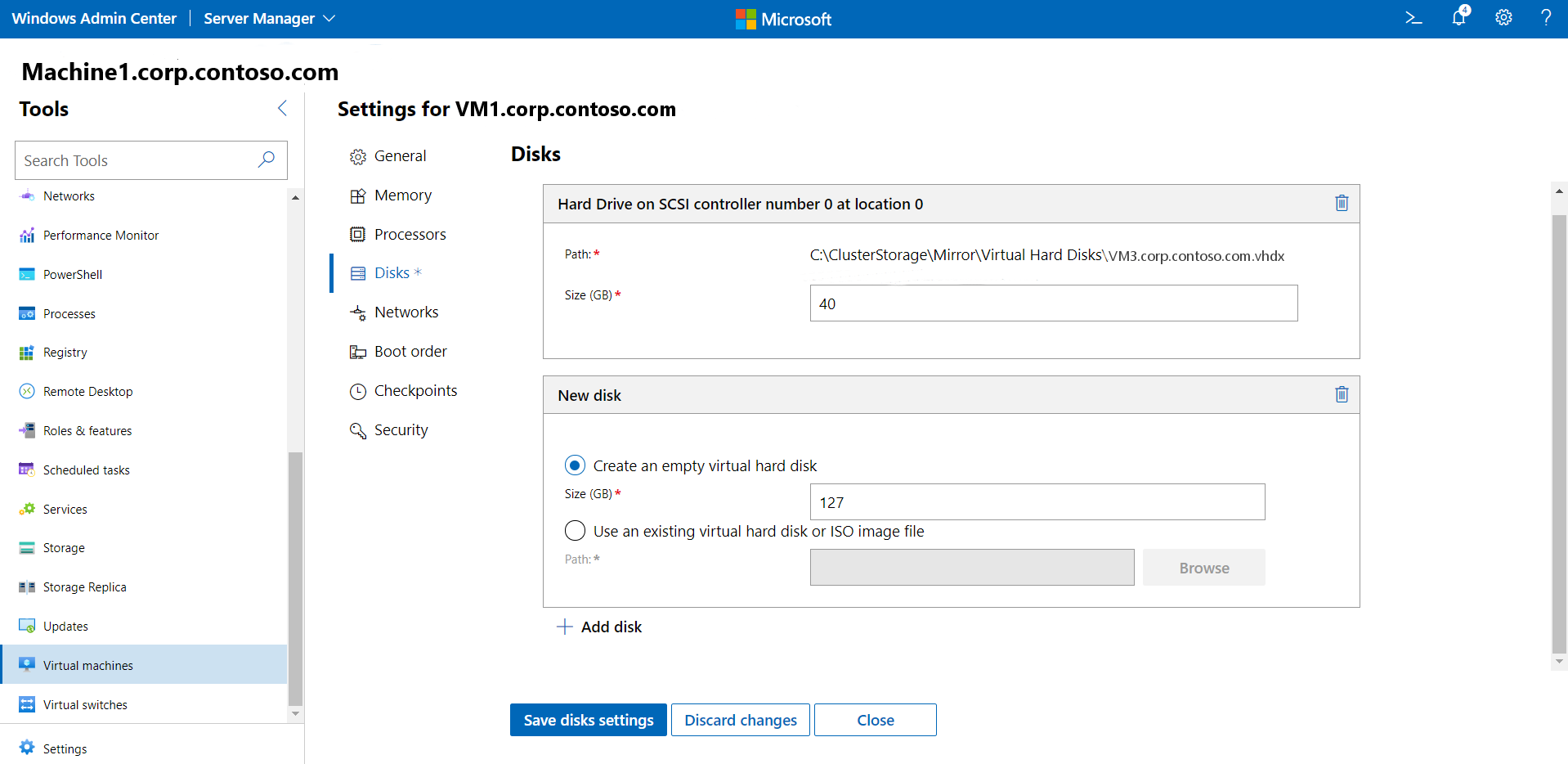
Task: Click the help question mark icon
Action: [1545, 18]
